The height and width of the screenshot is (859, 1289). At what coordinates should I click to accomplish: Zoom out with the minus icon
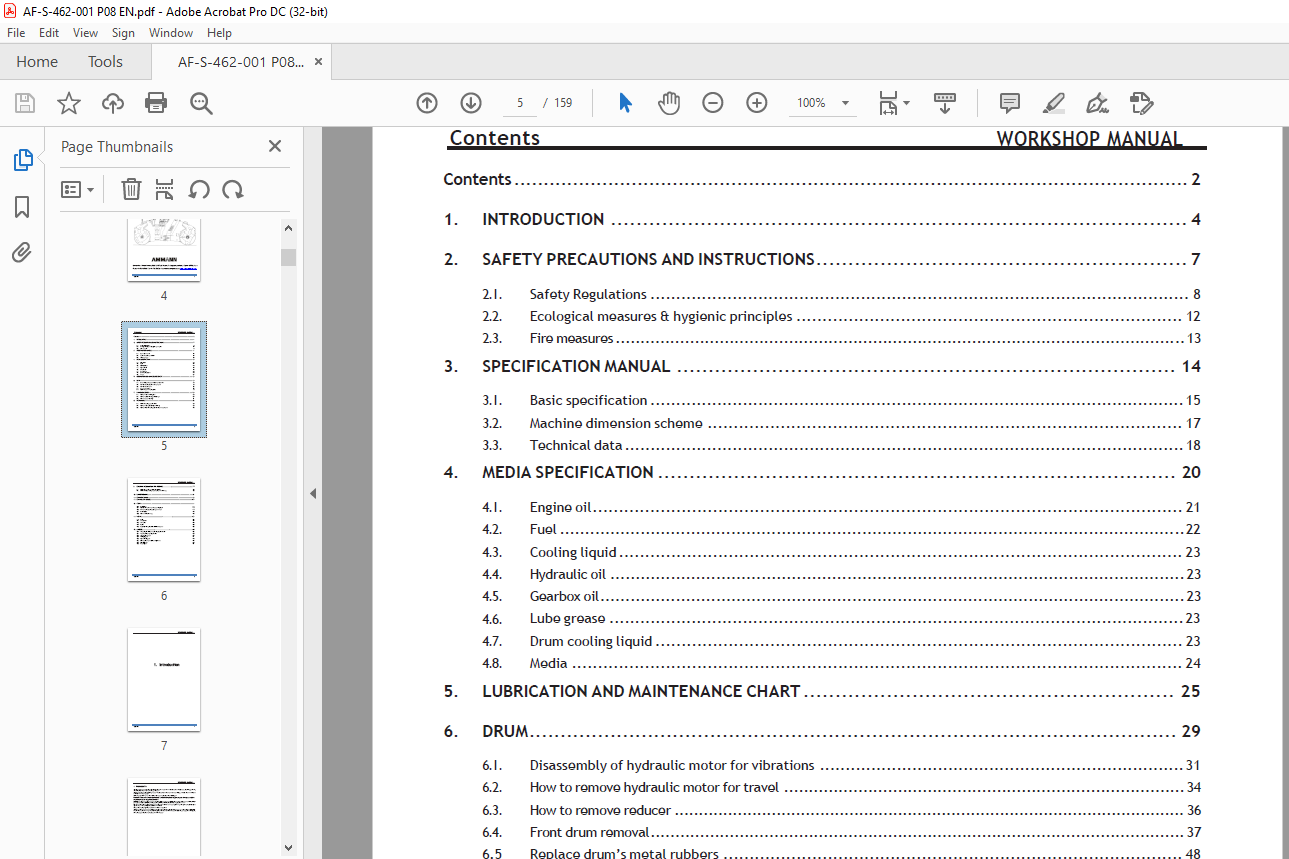(713, 103)
